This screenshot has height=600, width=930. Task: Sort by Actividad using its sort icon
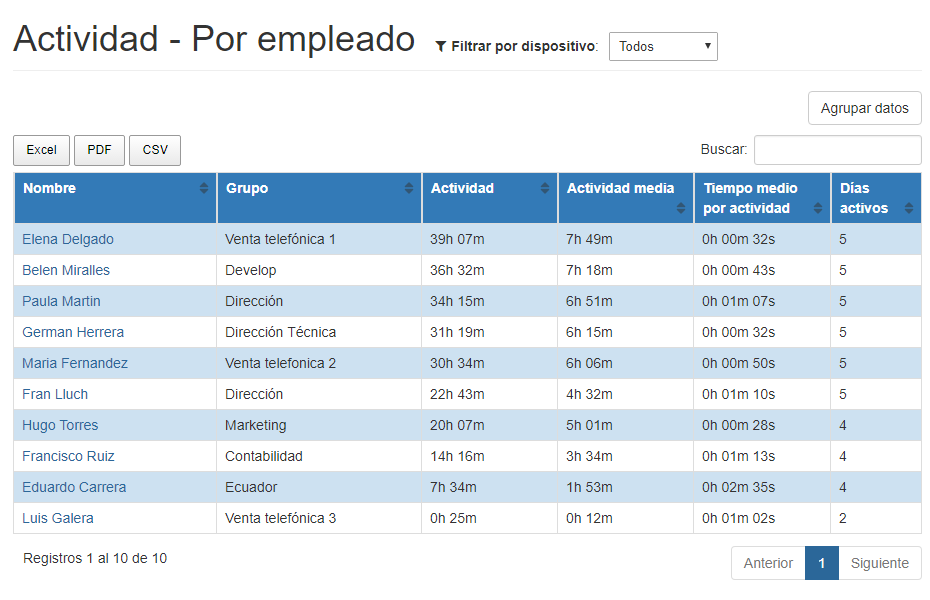(544, 188)
